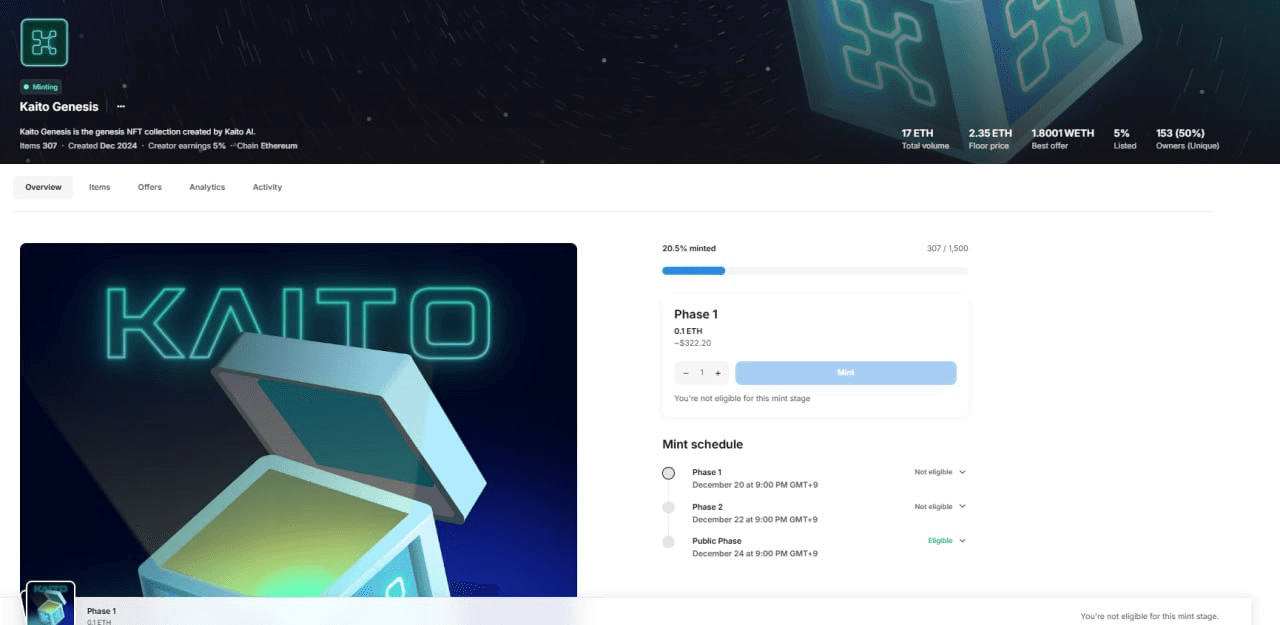1280x625 pixels.
Task: Switch to the Overview tab
Action: (x=43, y=187)
